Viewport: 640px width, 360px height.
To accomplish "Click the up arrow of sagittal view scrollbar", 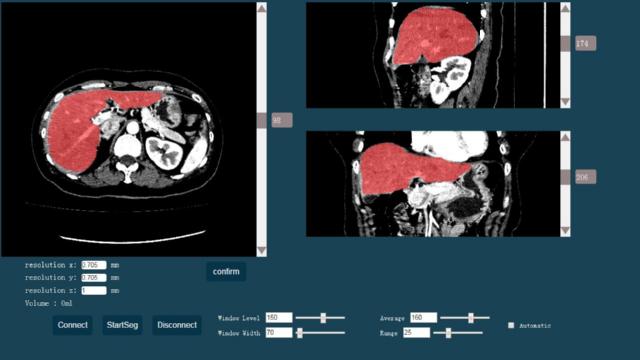I will [565, 8].
